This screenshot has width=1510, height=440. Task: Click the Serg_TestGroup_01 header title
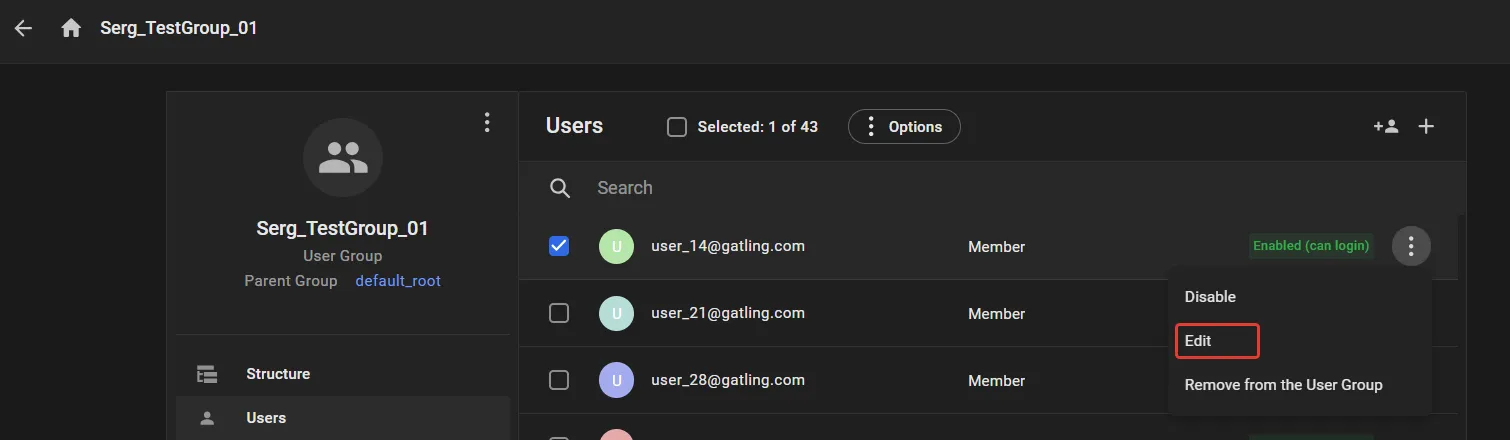click(x=179, y=28)
